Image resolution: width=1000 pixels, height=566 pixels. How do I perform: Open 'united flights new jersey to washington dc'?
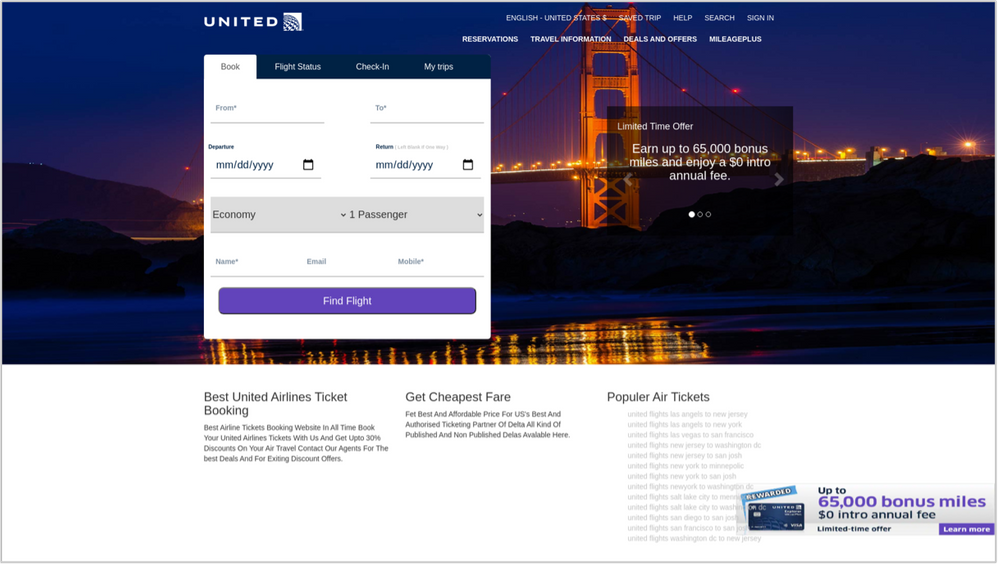click(694, 445)
